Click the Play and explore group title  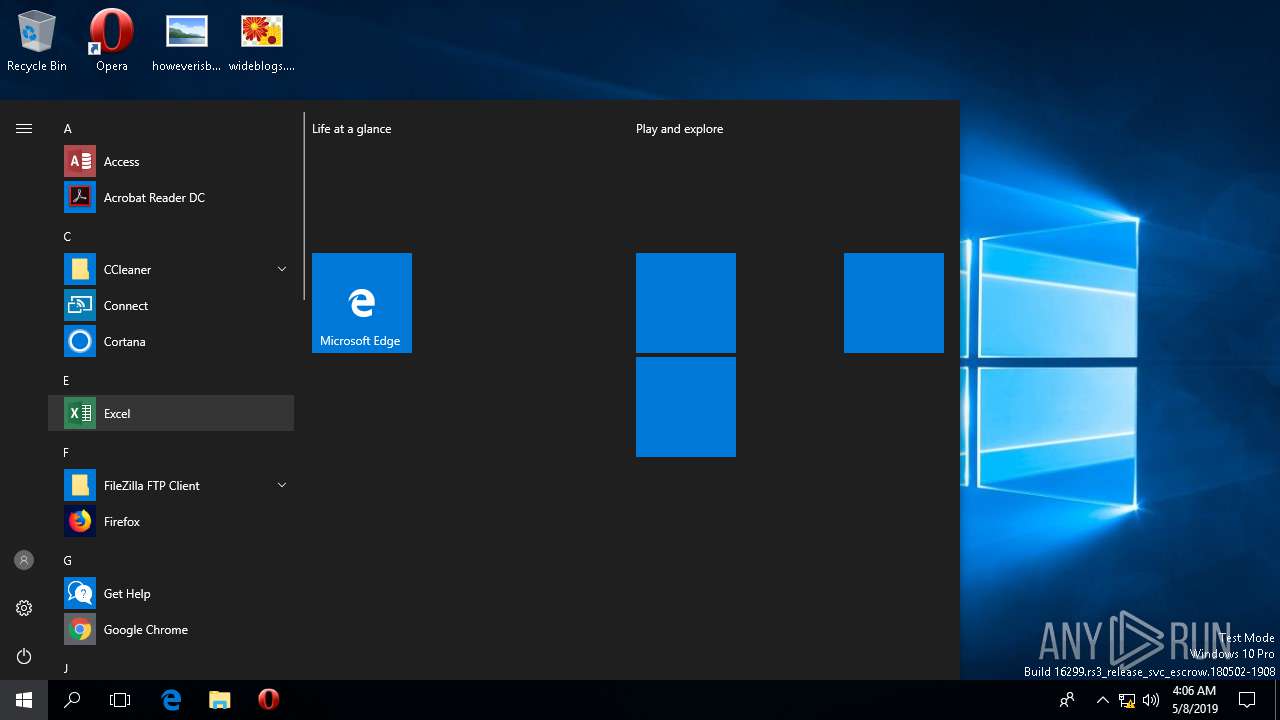point(680,129)
